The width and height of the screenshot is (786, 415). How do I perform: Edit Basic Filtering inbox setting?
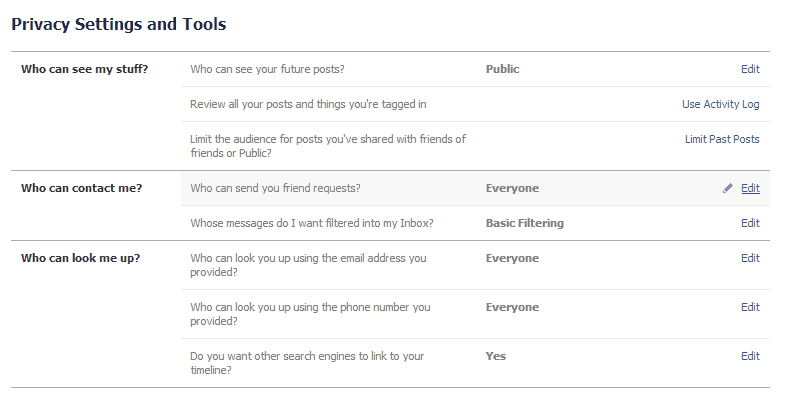(750, 223)
